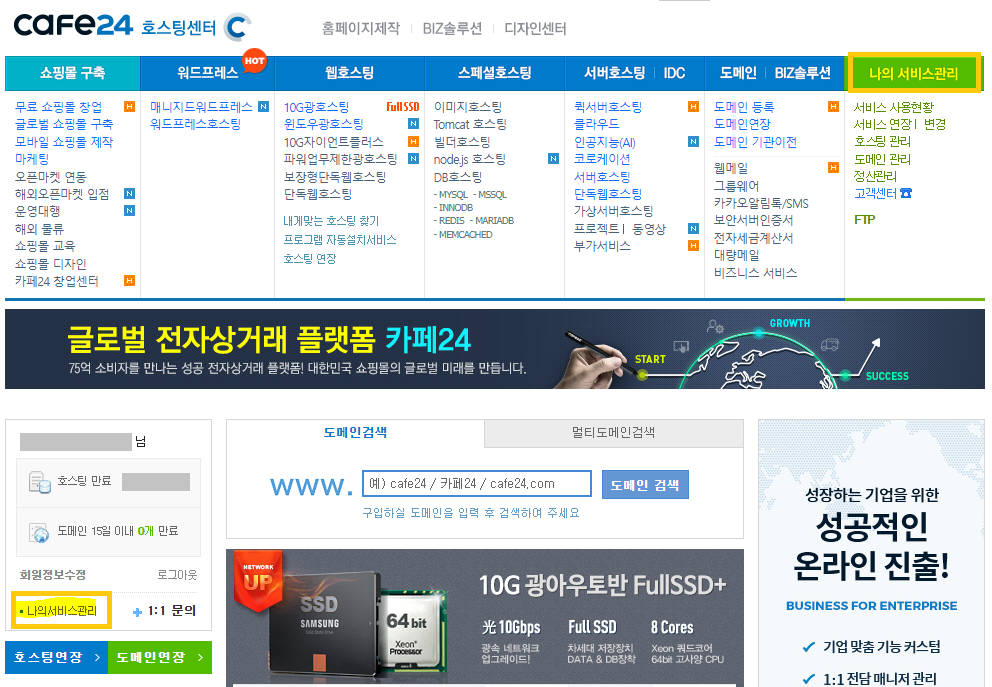Image resolution: width=992 pixels, height=687 pixels.
Task: Click the H badge beside 도메인 등록
Action: [x=833, y=107]
